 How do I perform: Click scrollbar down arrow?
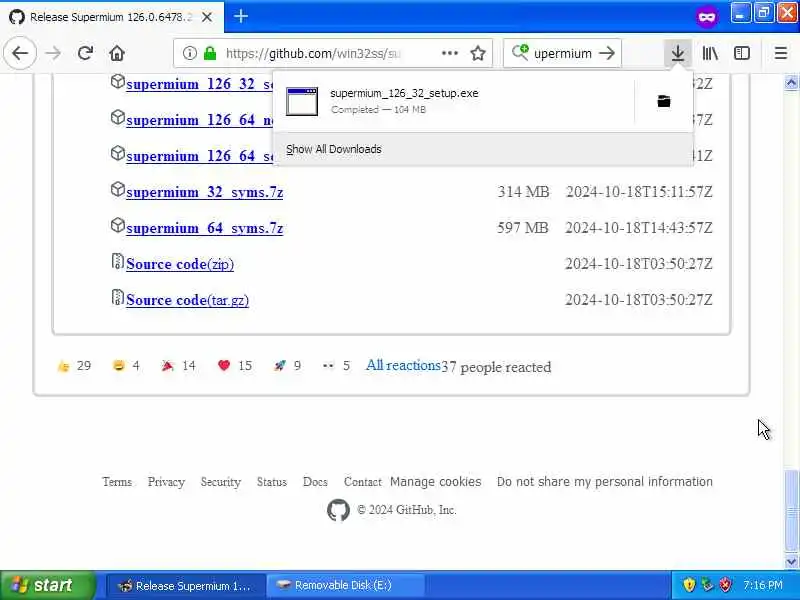pyautogui.click(x=791, y=561)
